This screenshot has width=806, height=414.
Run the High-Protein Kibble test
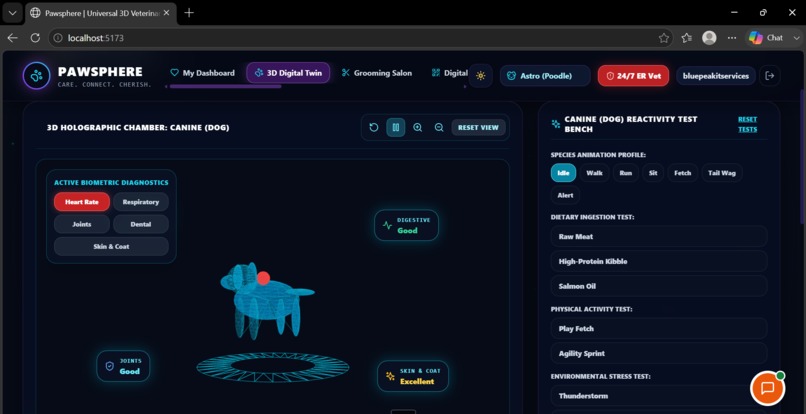(659, 261)
